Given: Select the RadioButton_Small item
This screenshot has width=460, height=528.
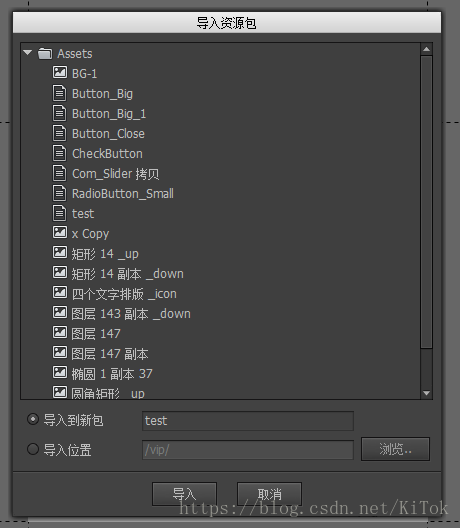Looking at the screenshot, I should click(123, 194).
